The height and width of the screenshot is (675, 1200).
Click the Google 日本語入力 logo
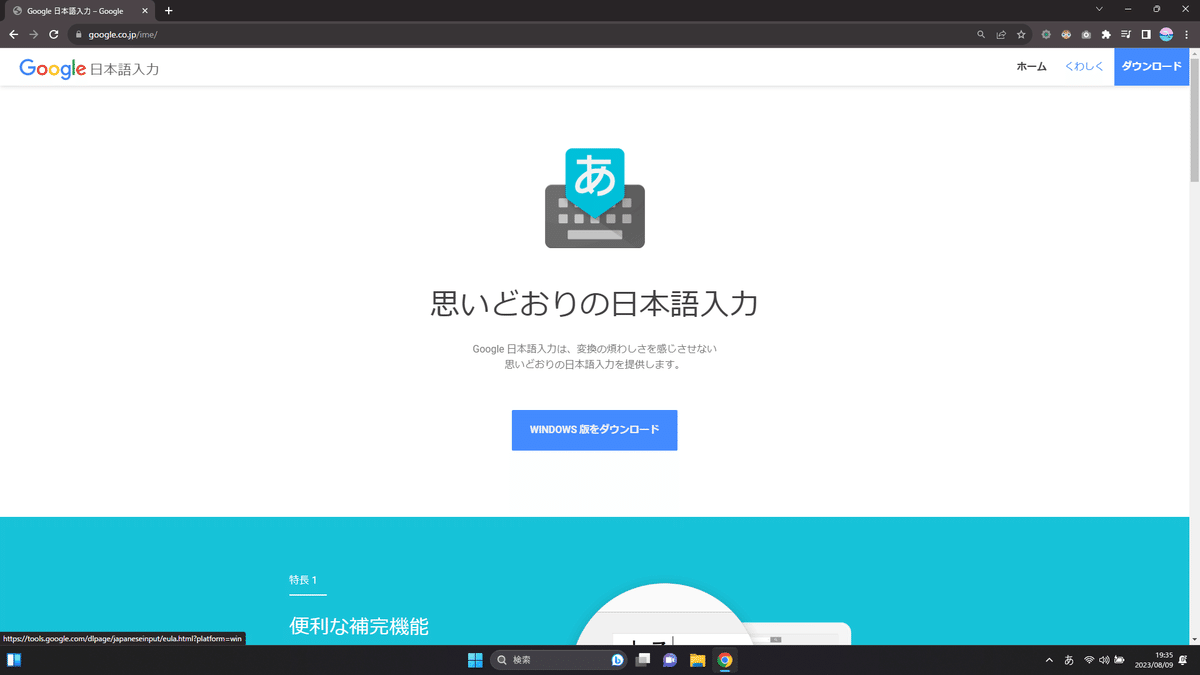point(89,68)
